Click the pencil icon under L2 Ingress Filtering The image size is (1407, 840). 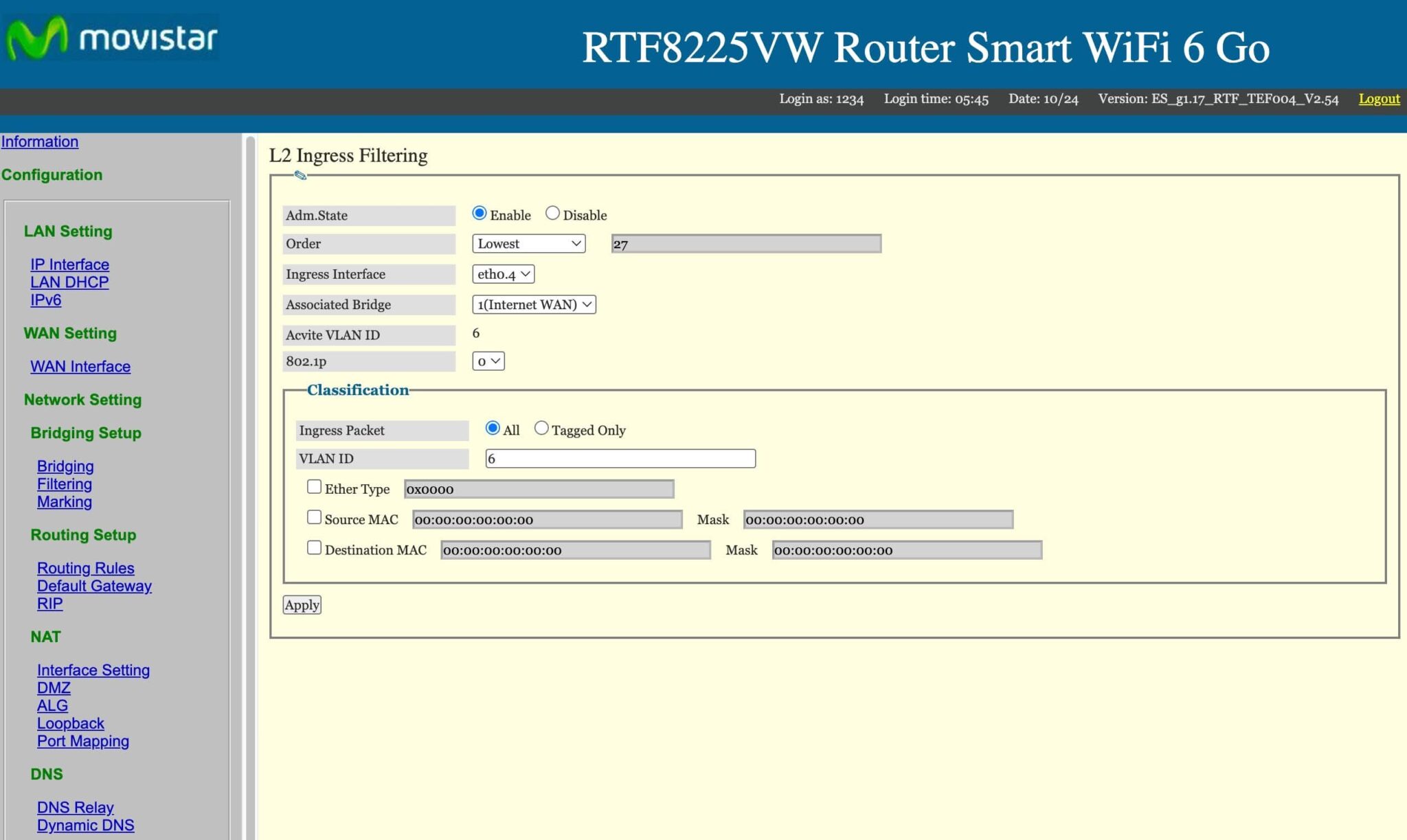[x=300, y=177]
